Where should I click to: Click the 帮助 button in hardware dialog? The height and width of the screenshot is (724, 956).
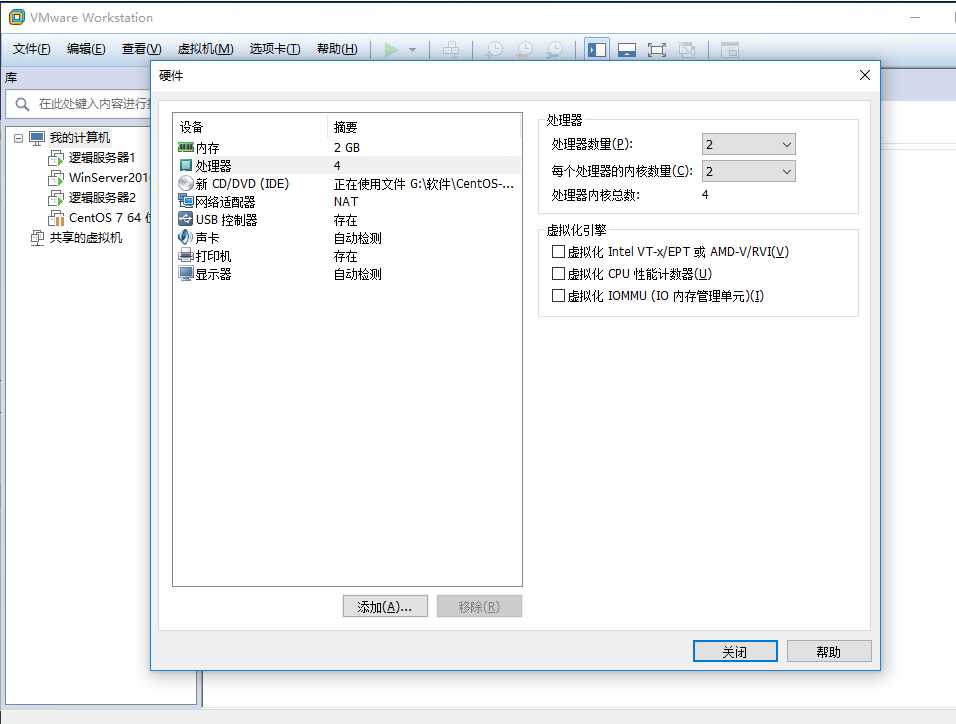click(x=829, y=651)
